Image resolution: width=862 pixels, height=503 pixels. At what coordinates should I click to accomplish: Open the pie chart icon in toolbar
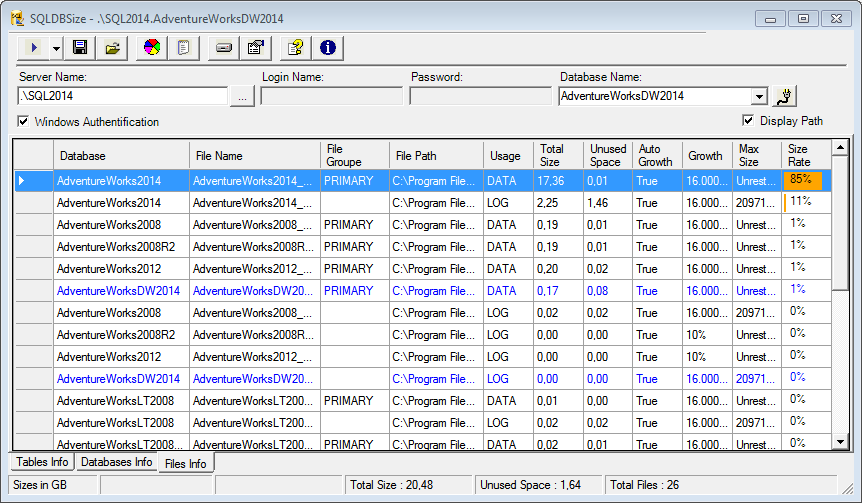[x=152, y=48]
